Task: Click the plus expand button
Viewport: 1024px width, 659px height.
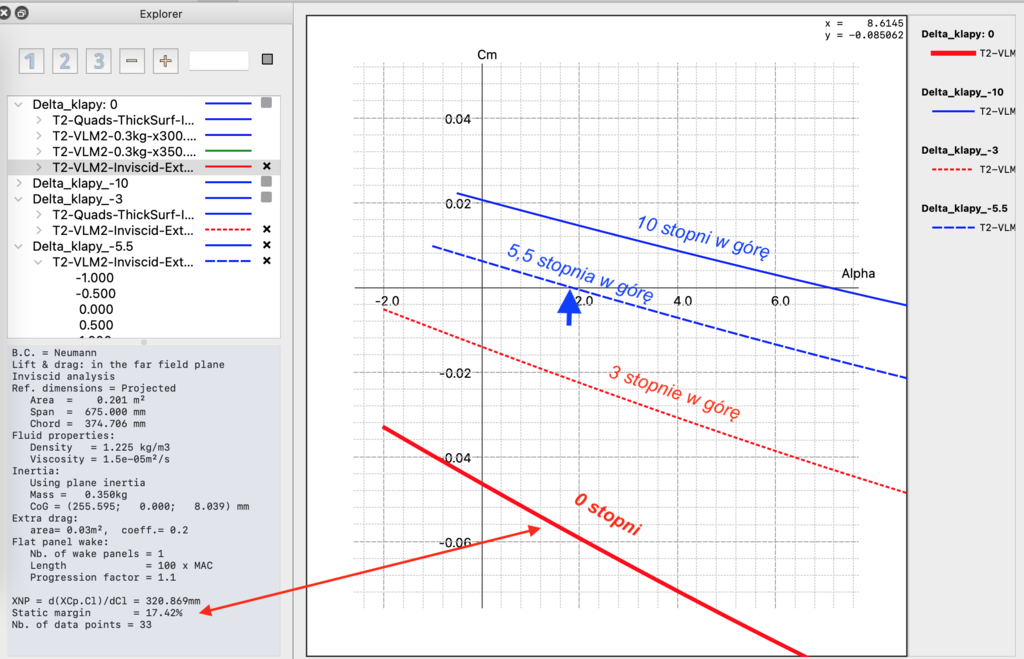Action: 165,61
